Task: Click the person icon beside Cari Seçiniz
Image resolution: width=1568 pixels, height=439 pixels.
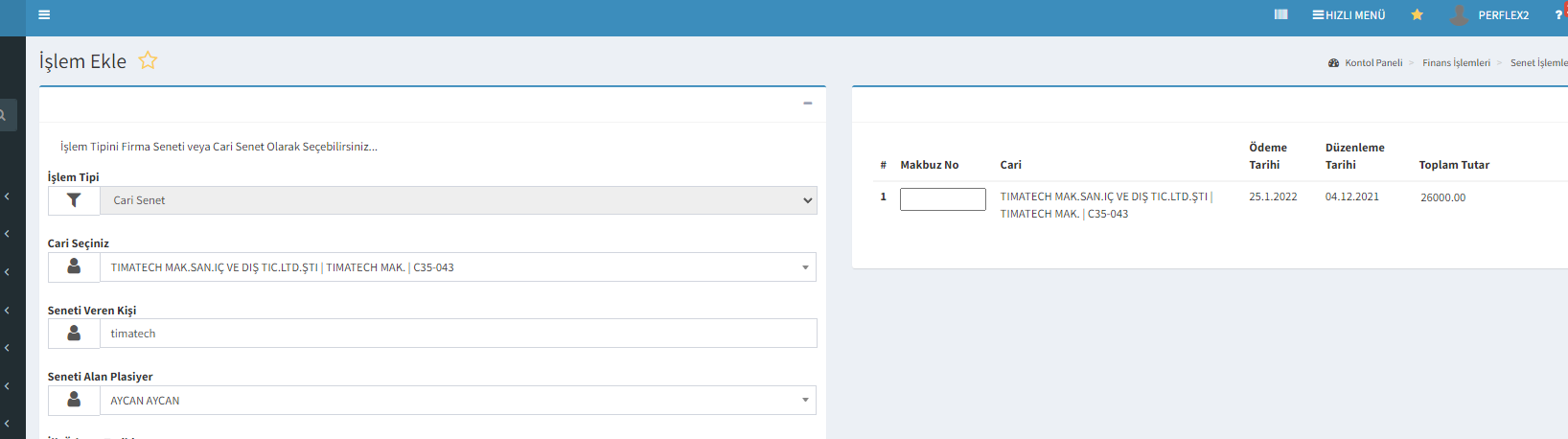Action: point(74,267)
